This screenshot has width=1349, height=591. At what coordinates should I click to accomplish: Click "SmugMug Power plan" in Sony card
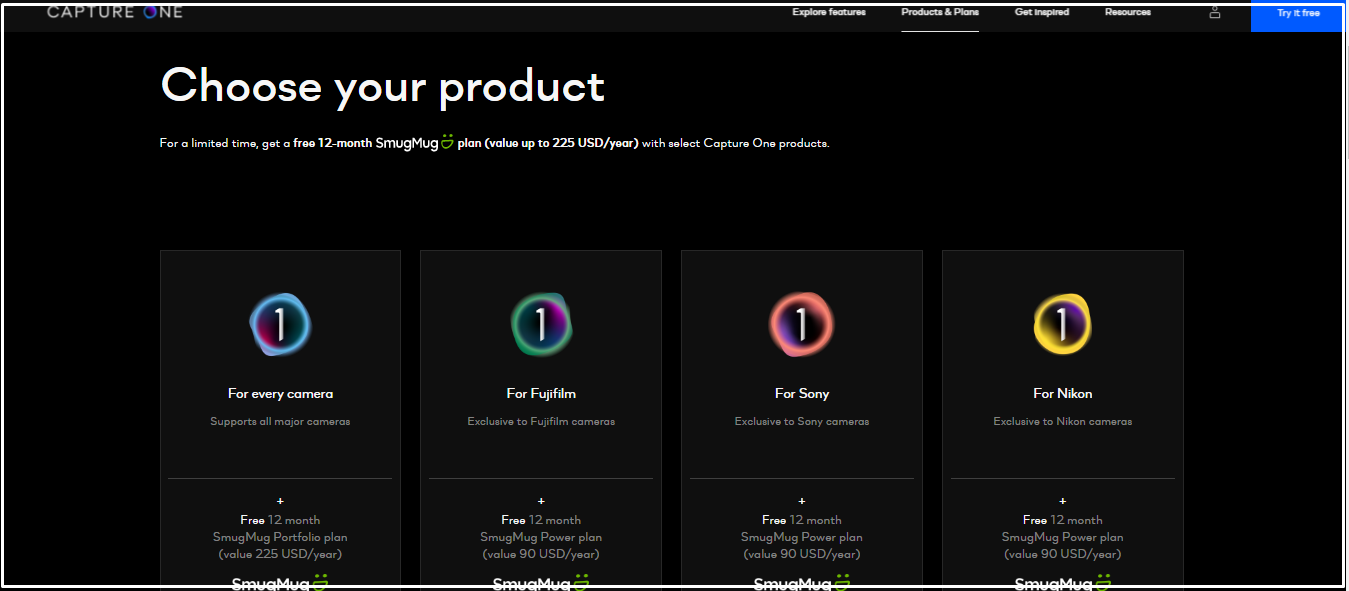(801, 538)
